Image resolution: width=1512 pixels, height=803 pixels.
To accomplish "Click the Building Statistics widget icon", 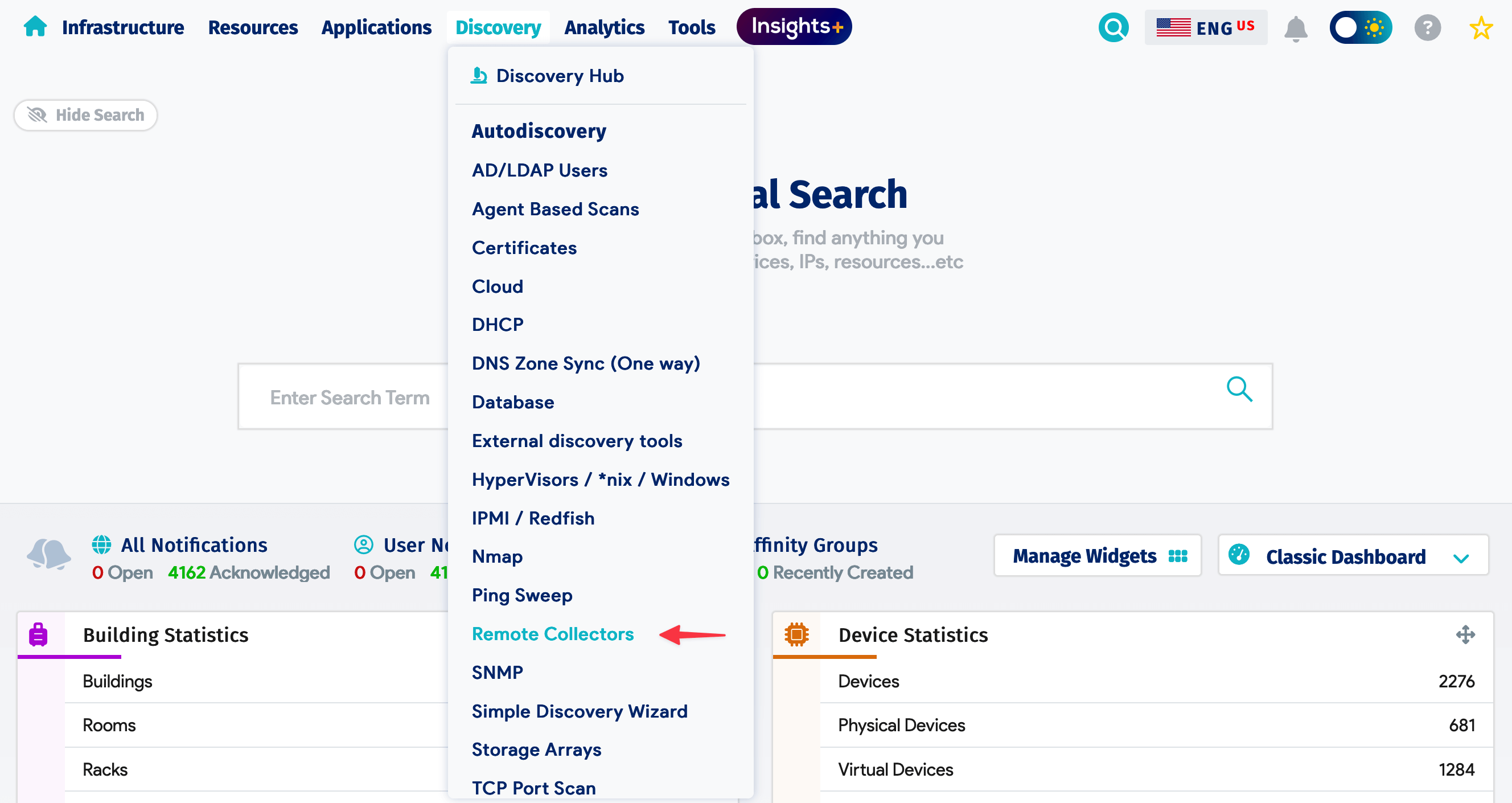I will point(38,634).
